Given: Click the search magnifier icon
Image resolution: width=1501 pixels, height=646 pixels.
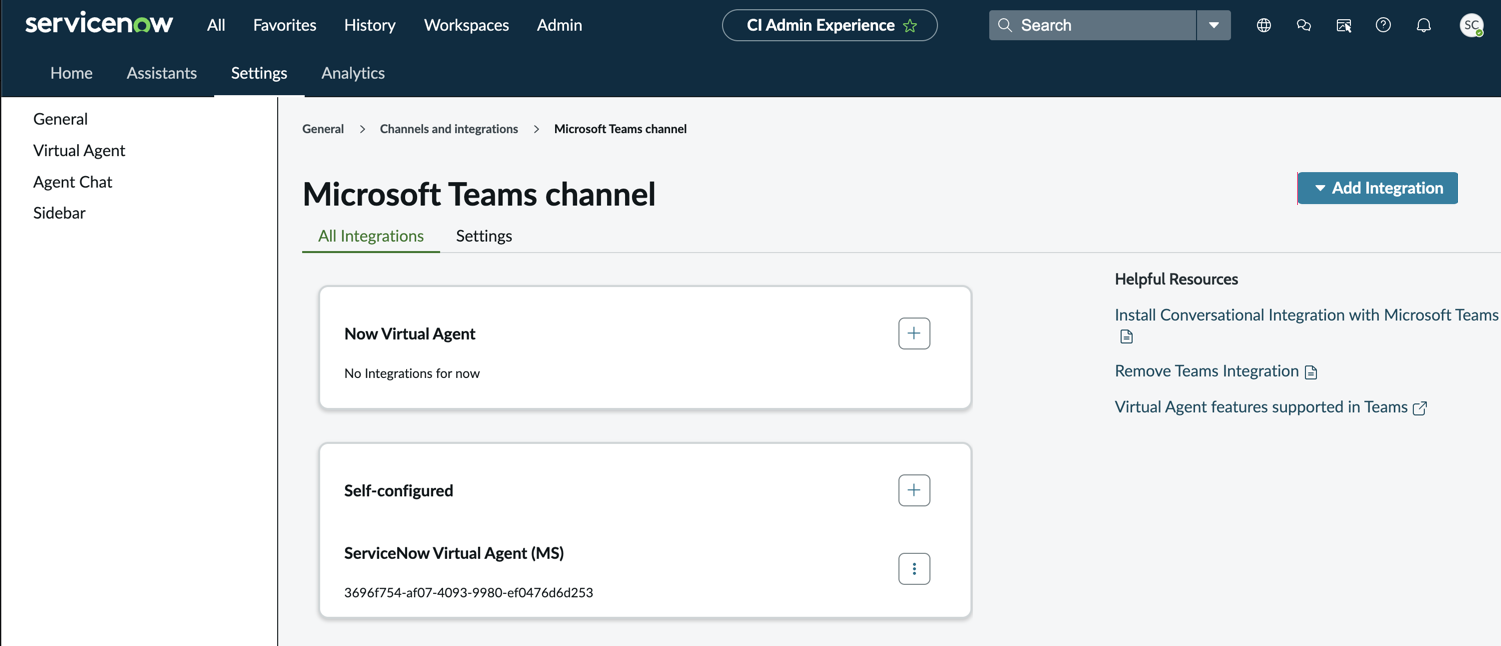Looking at the screenshot, I should pos(1005,25).
